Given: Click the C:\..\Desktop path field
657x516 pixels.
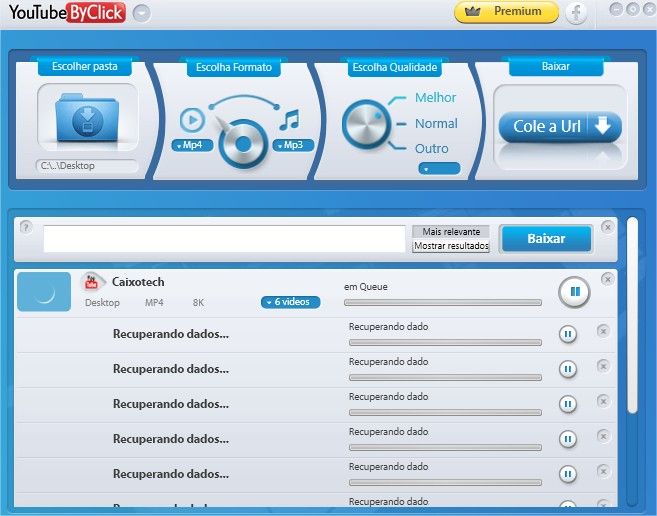Looking at the screenshot, I should [87, 166].
